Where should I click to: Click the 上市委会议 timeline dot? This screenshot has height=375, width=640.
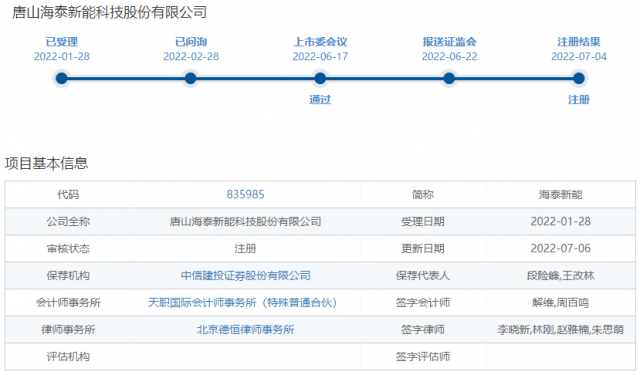[320, 78]
